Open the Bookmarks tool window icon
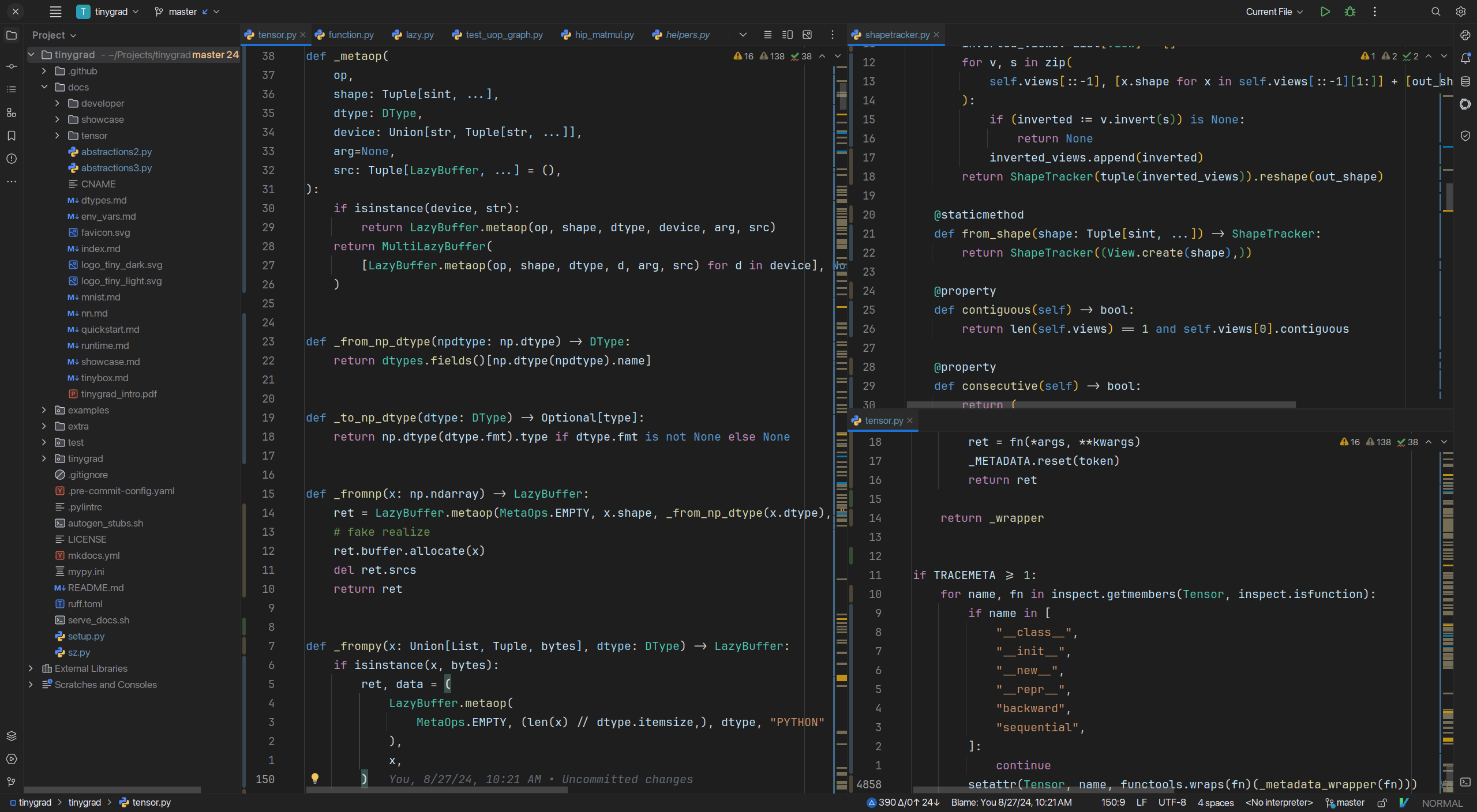 point(12,136)
